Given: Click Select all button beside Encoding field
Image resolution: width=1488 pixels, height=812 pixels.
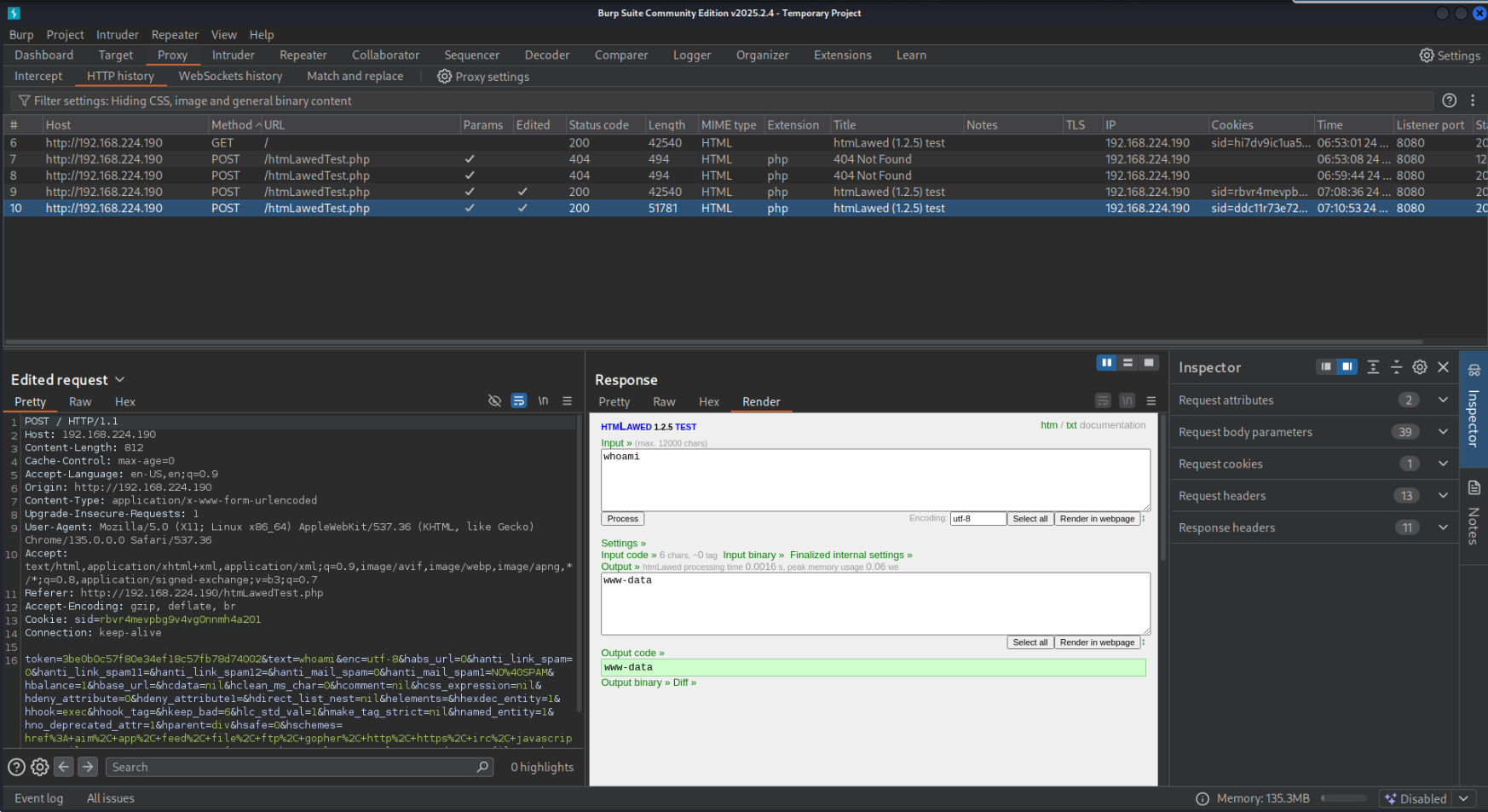Looking at the screenshot, I should click(1030, 518).
